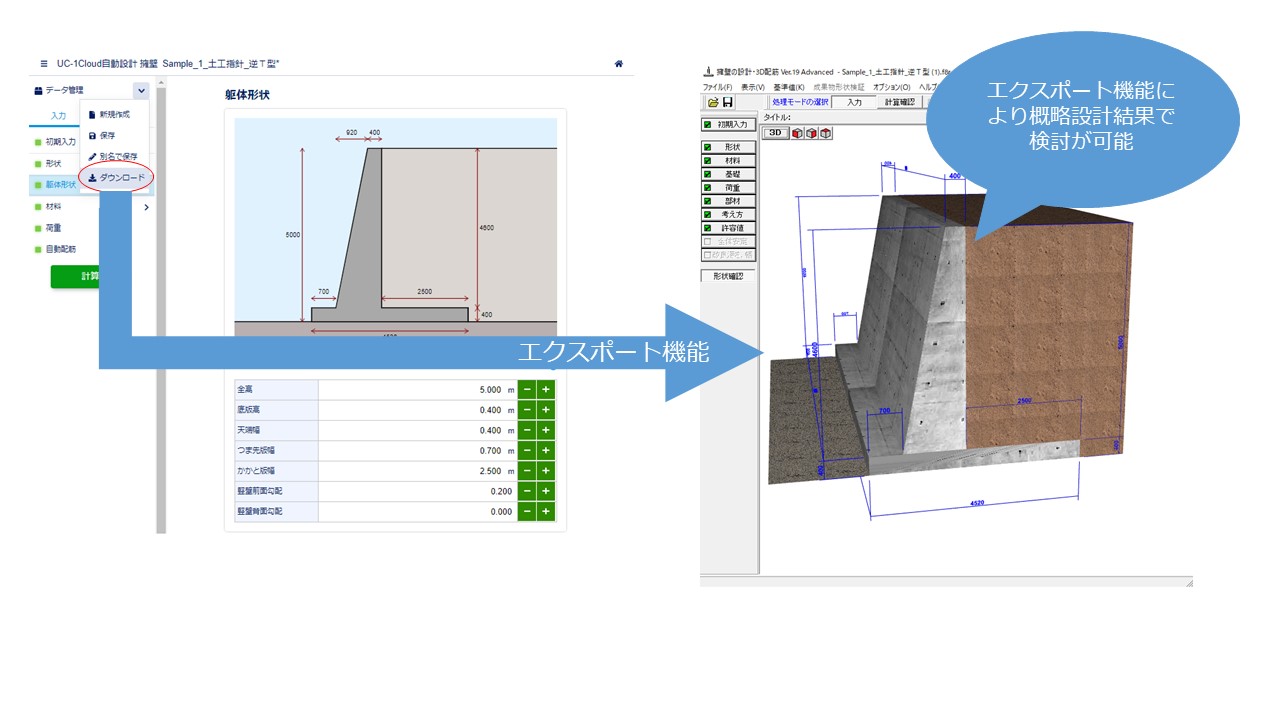Click the green 計算 button

tap(76, 277)
